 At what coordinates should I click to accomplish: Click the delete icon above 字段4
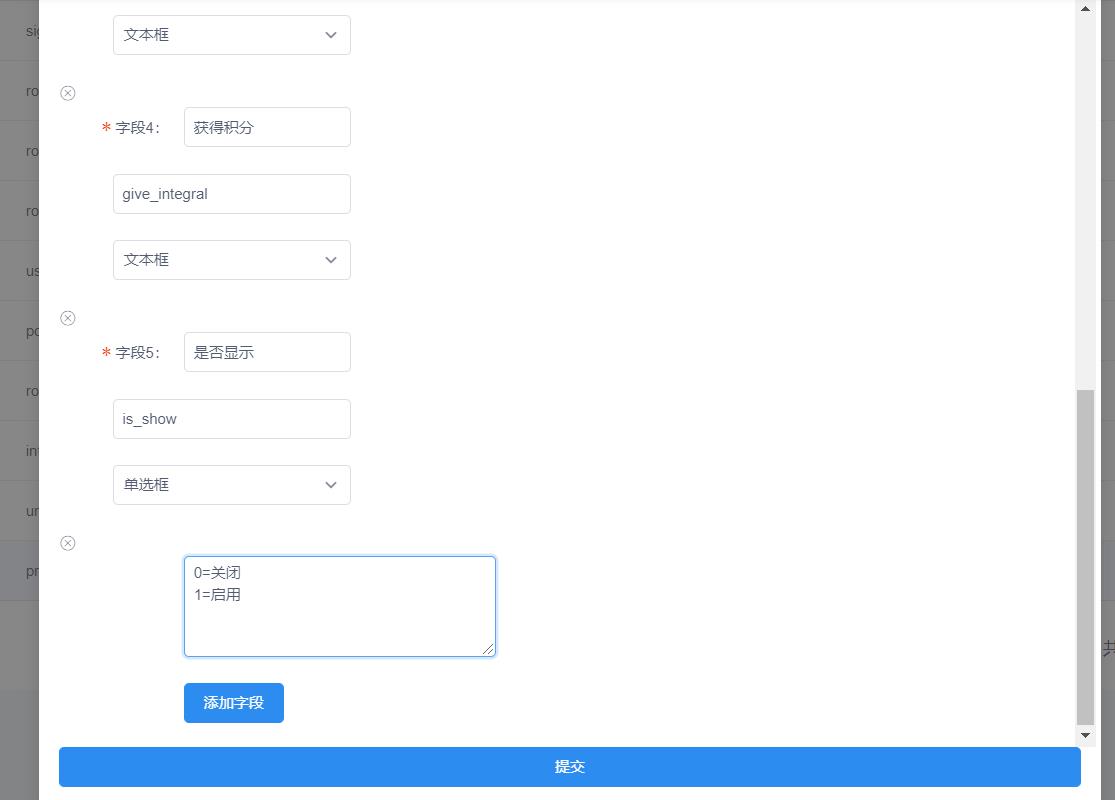tap(67, 92)
